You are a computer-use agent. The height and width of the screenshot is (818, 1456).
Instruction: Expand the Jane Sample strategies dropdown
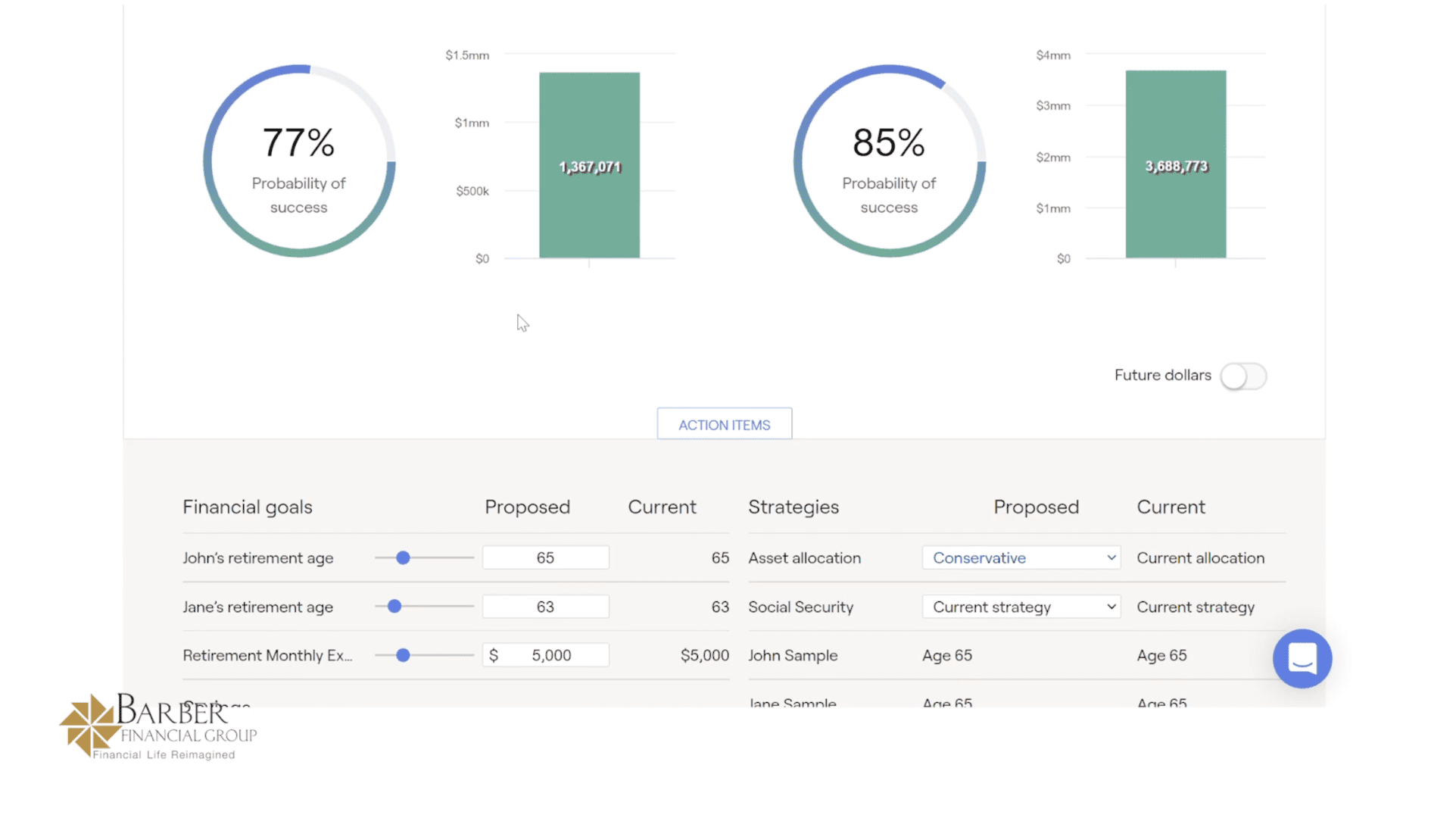(945, 703)
